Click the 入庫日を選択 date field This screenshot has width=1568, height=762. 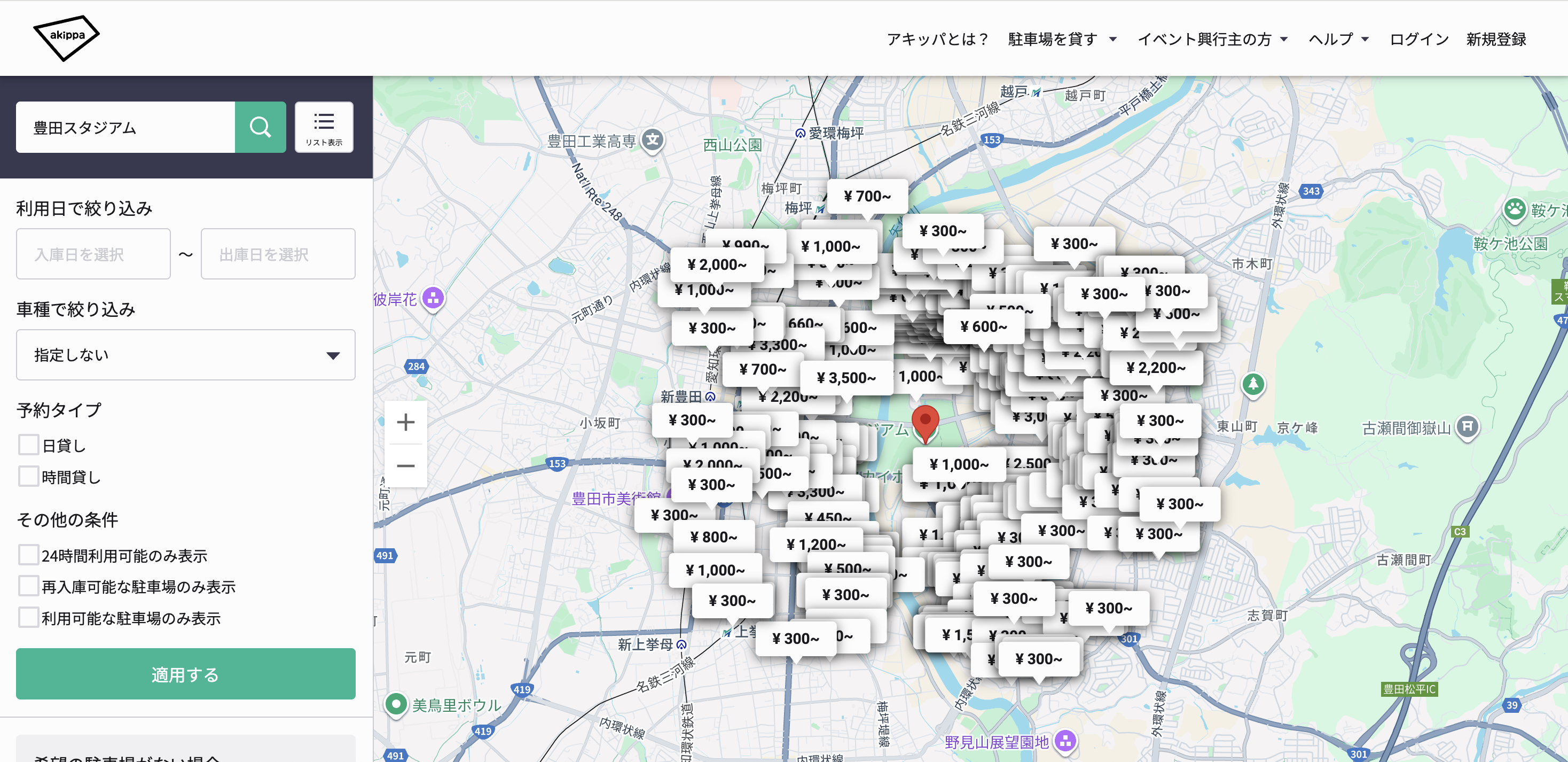pyautogui.click(x=93, y=254)
